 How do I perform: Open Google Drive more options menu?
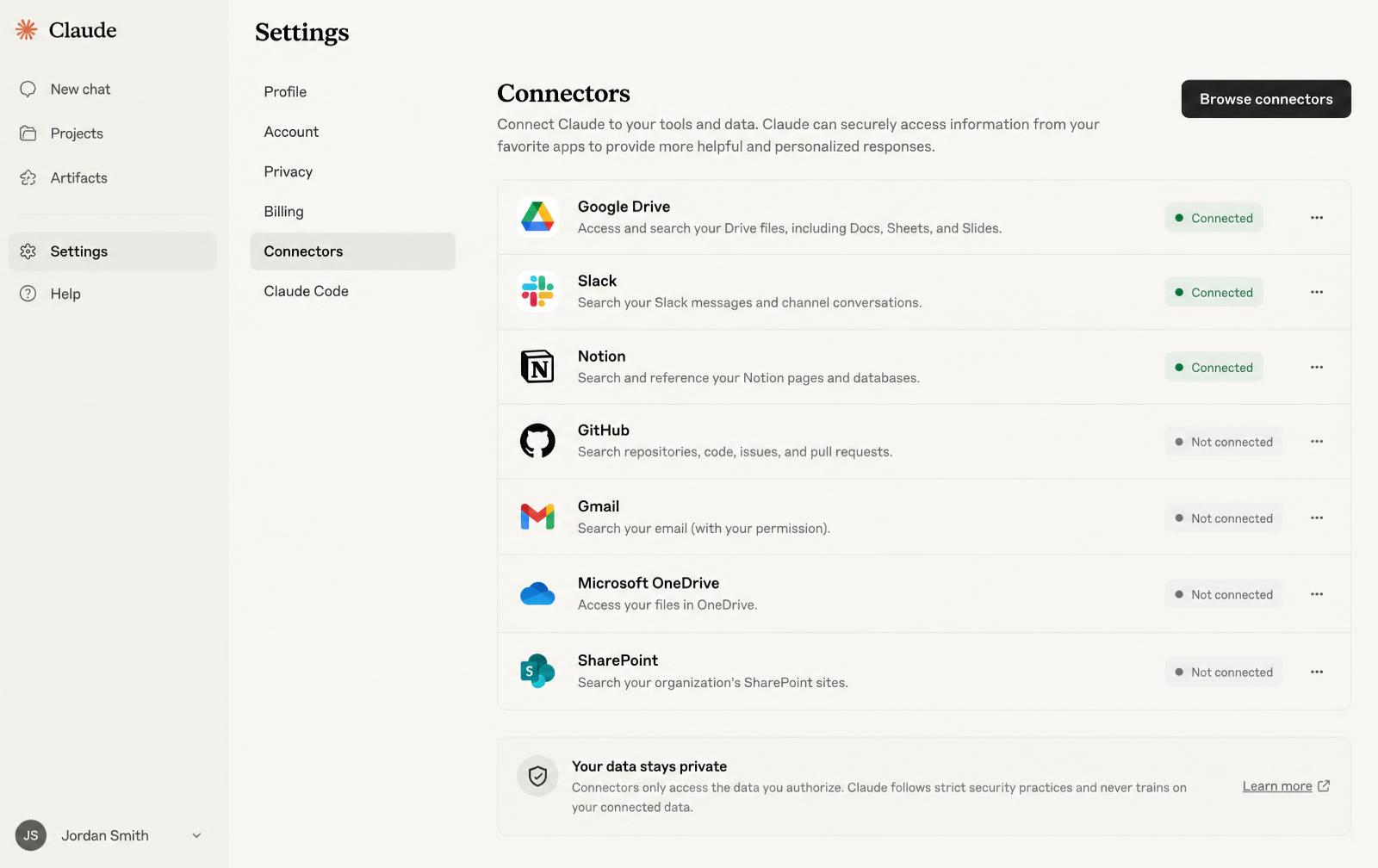click(1317, 218)
